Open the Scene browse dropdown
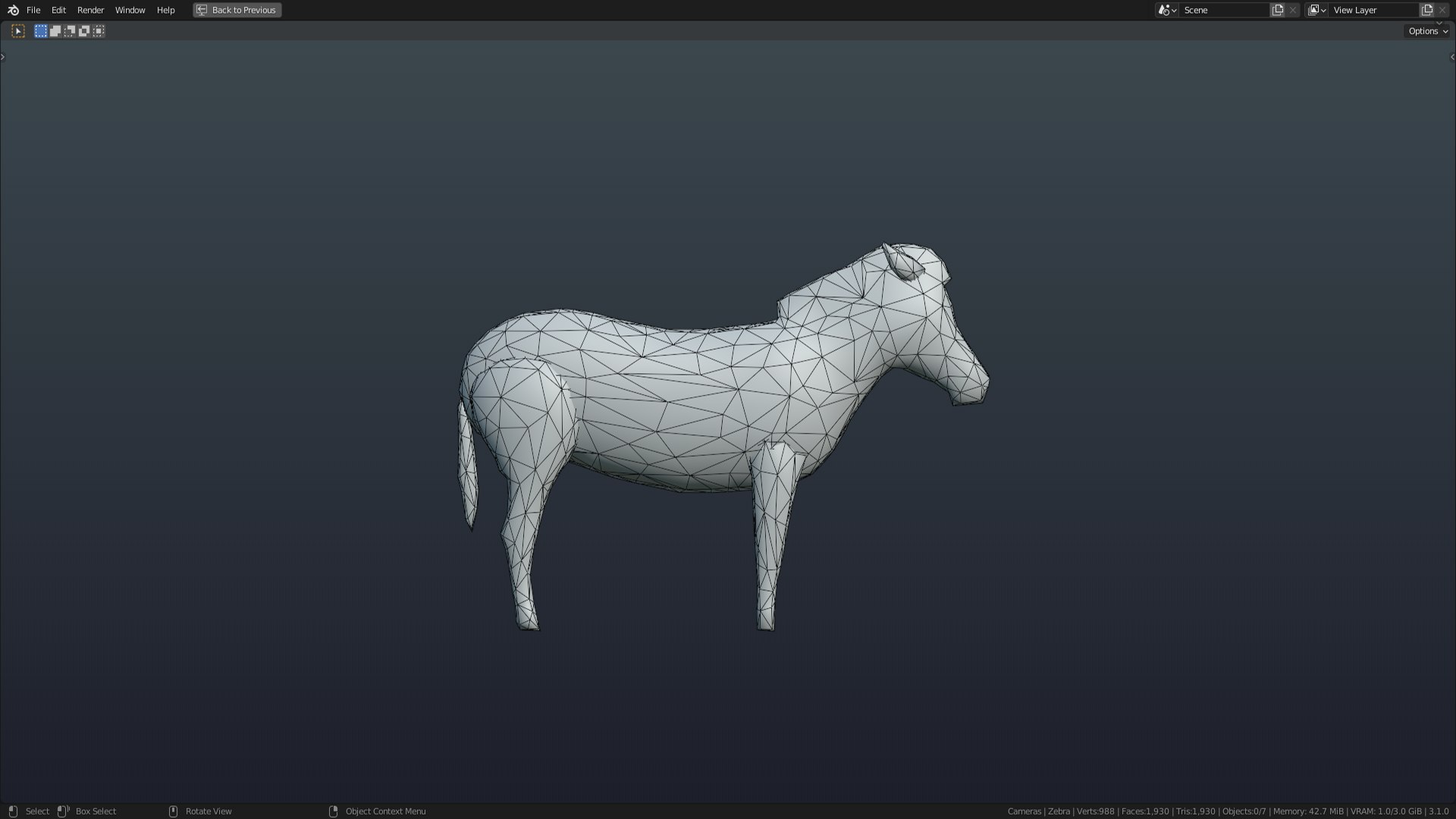Screen dimensions: 1456x819 pyautogui.click(x=1167, y=10)
